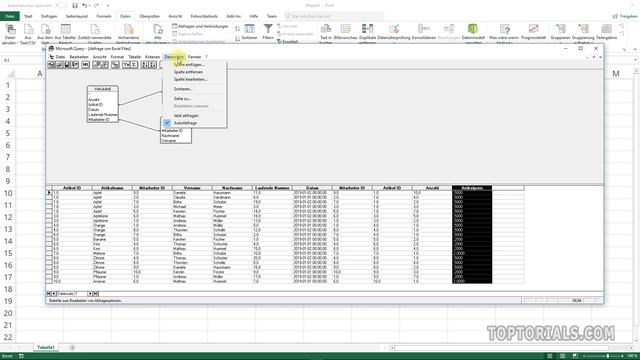The height and width of the screenshot is (360, 640).
Task: Click the Sort Descending icon in Query toolbar
Action: pyautogui.click(x=153, y=65)
